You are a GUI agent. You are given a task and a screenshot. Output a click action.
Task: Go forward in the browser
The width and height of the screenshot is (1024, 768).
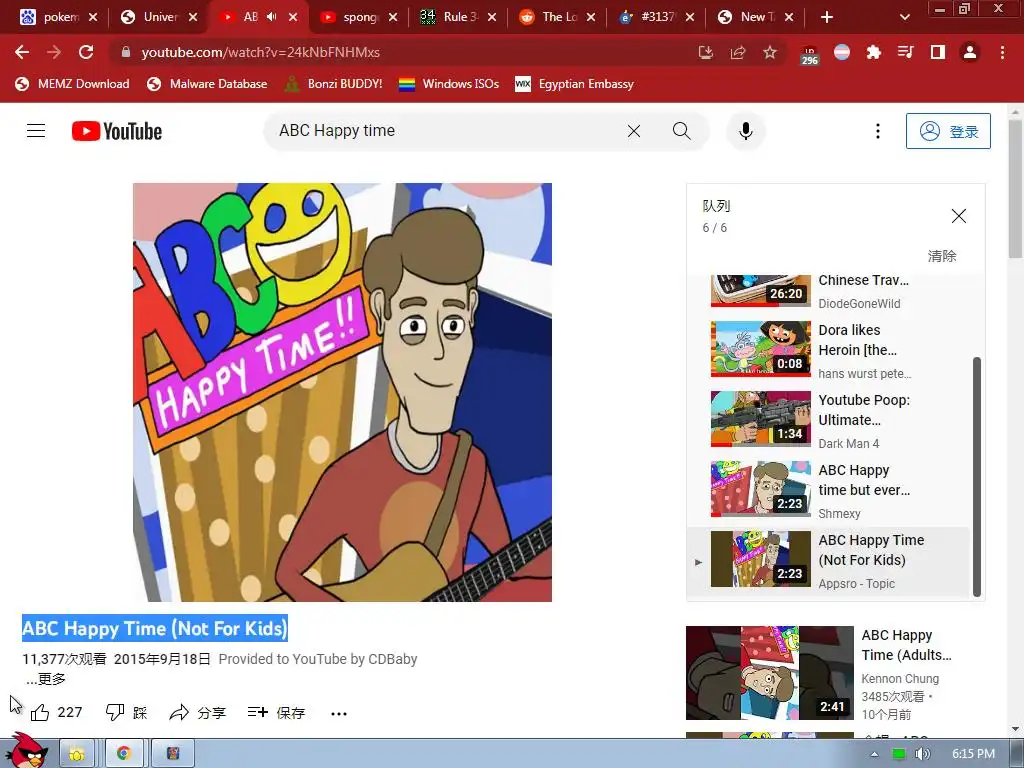tap(54, 52)
